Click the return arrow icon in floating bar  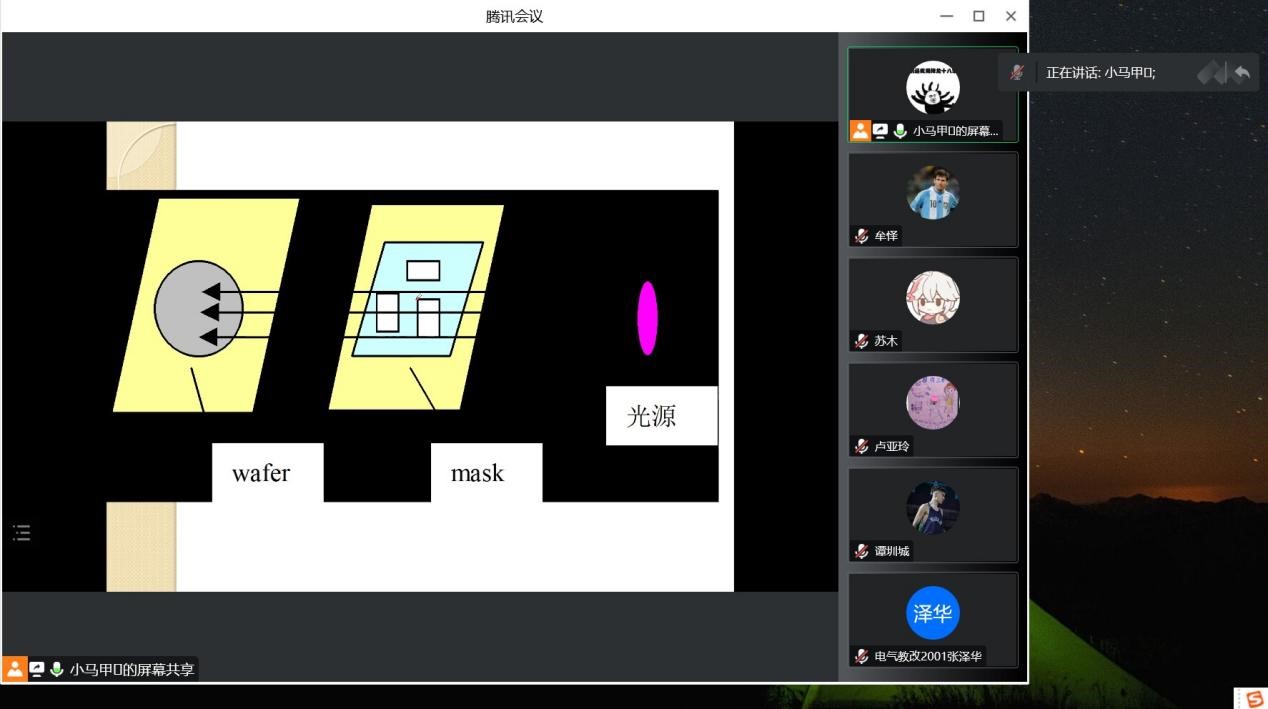(x=1241, y=72)
